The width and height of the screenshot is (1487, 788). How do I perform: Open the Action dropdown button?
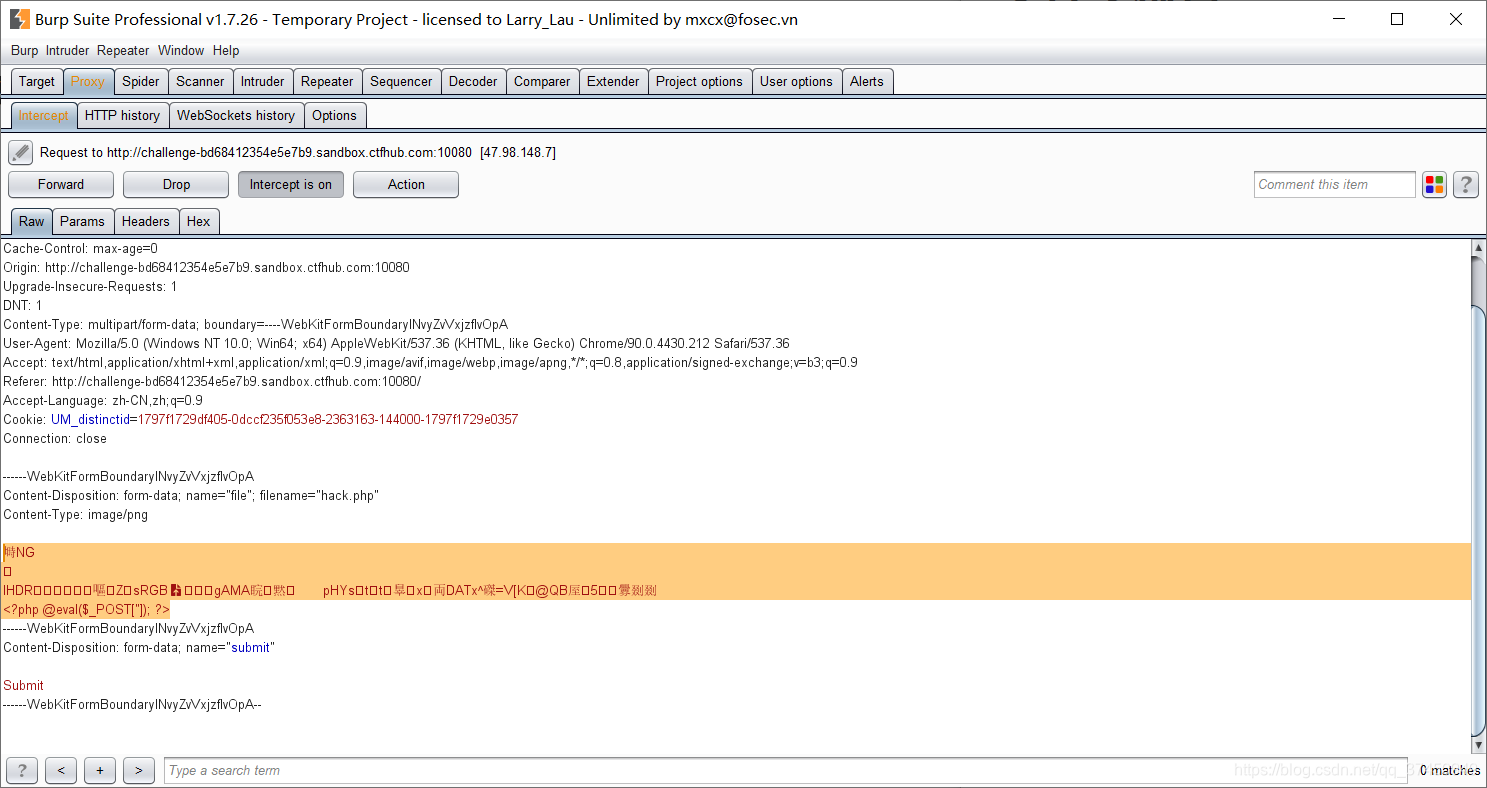406,184
